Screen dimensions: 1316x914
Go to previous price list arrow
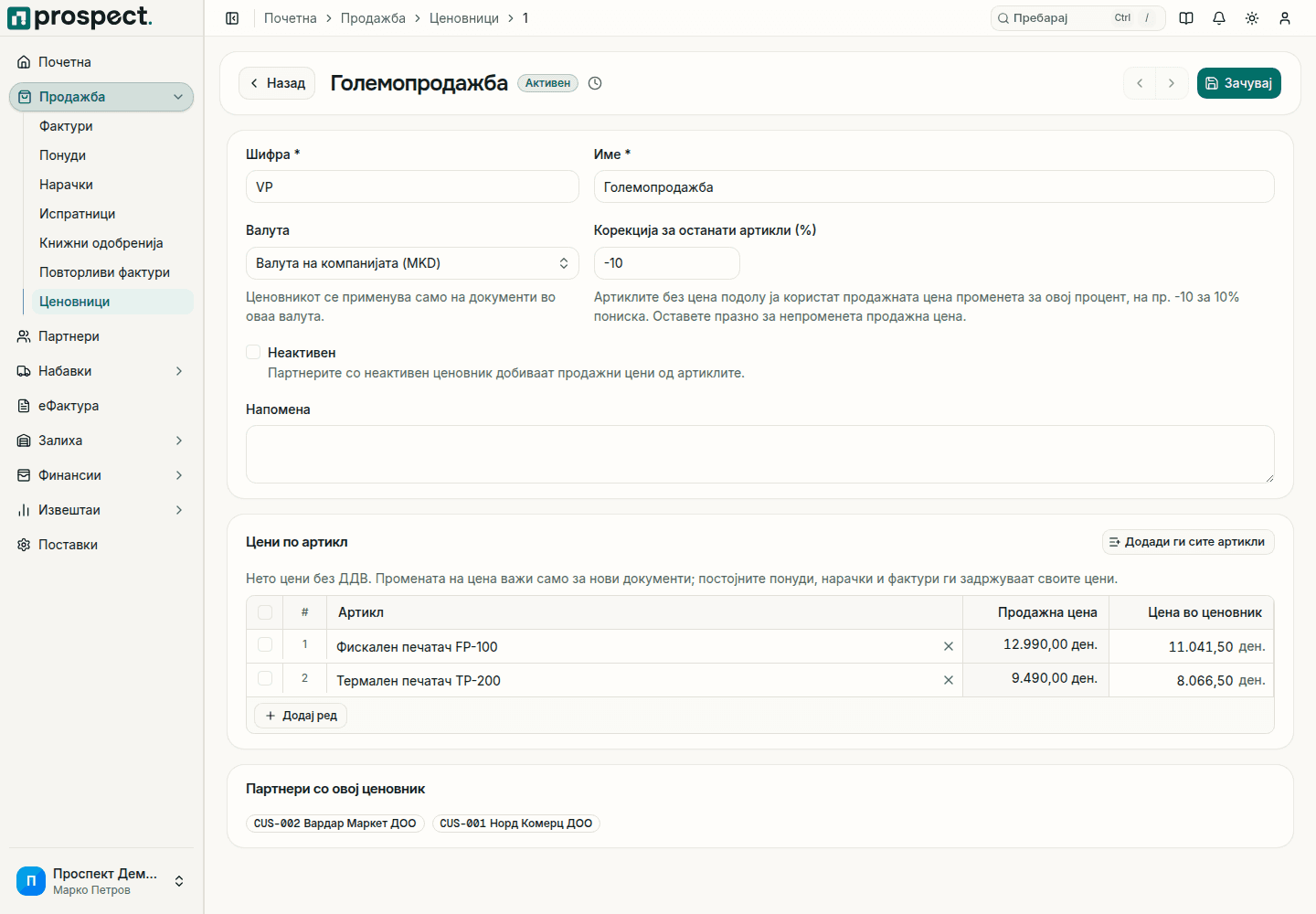1140,83
